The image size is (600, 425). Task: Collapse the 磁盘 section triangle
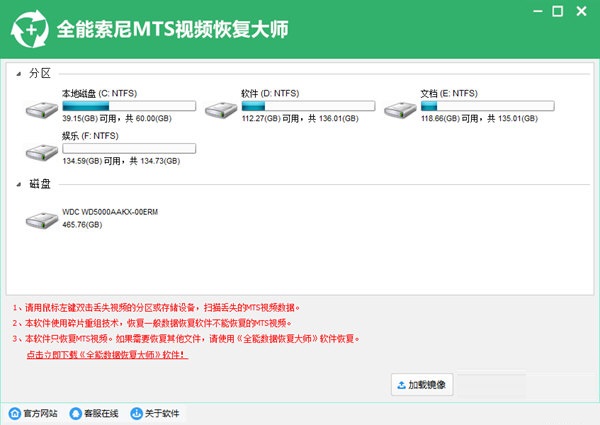coord(19,184)
